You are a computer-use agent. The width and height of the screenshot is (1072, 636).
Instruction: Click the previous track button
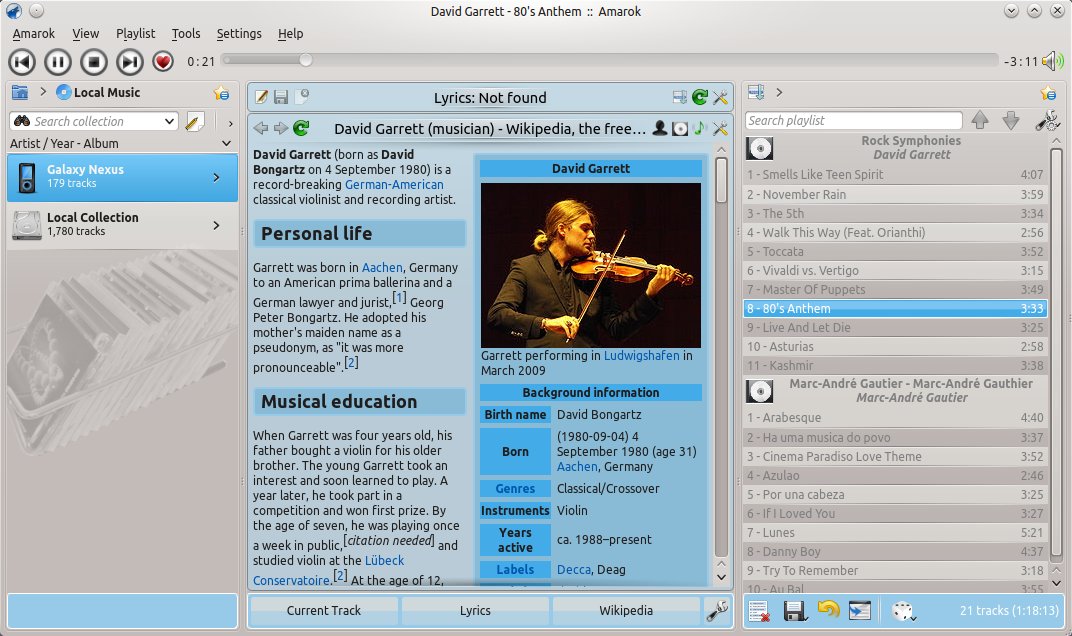click(22, 62)
